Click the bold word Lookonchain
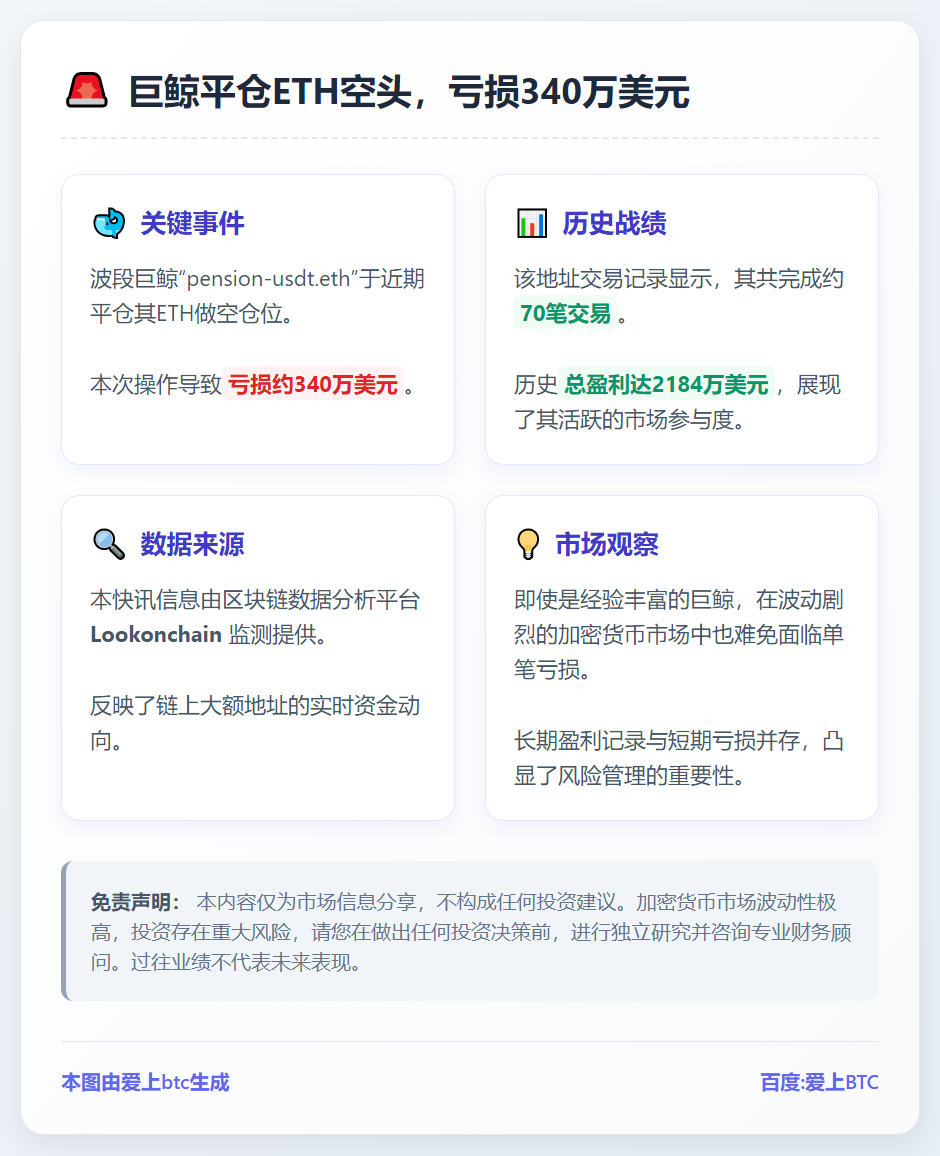Screen dimensions: 940x1156 click(156, 635)
